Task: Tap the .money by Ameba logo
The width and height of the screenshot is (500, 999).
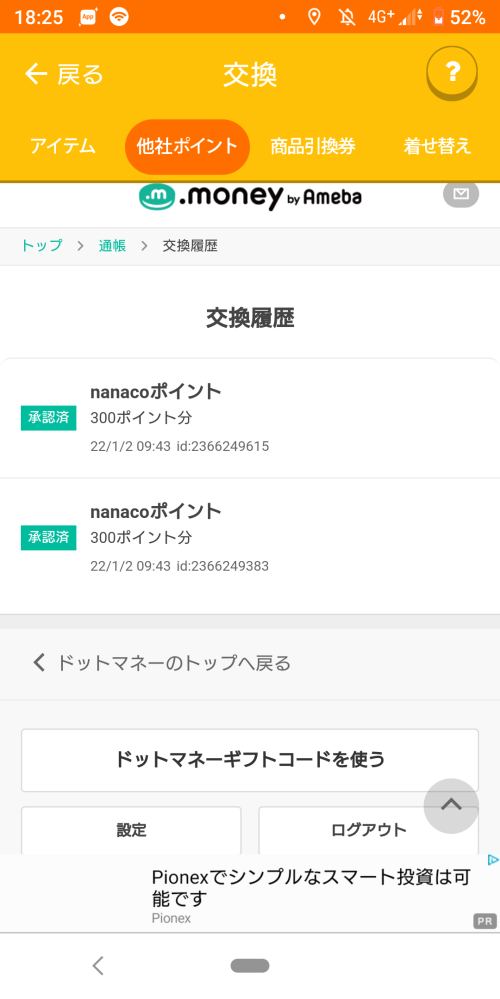Action: pos(250,196)
